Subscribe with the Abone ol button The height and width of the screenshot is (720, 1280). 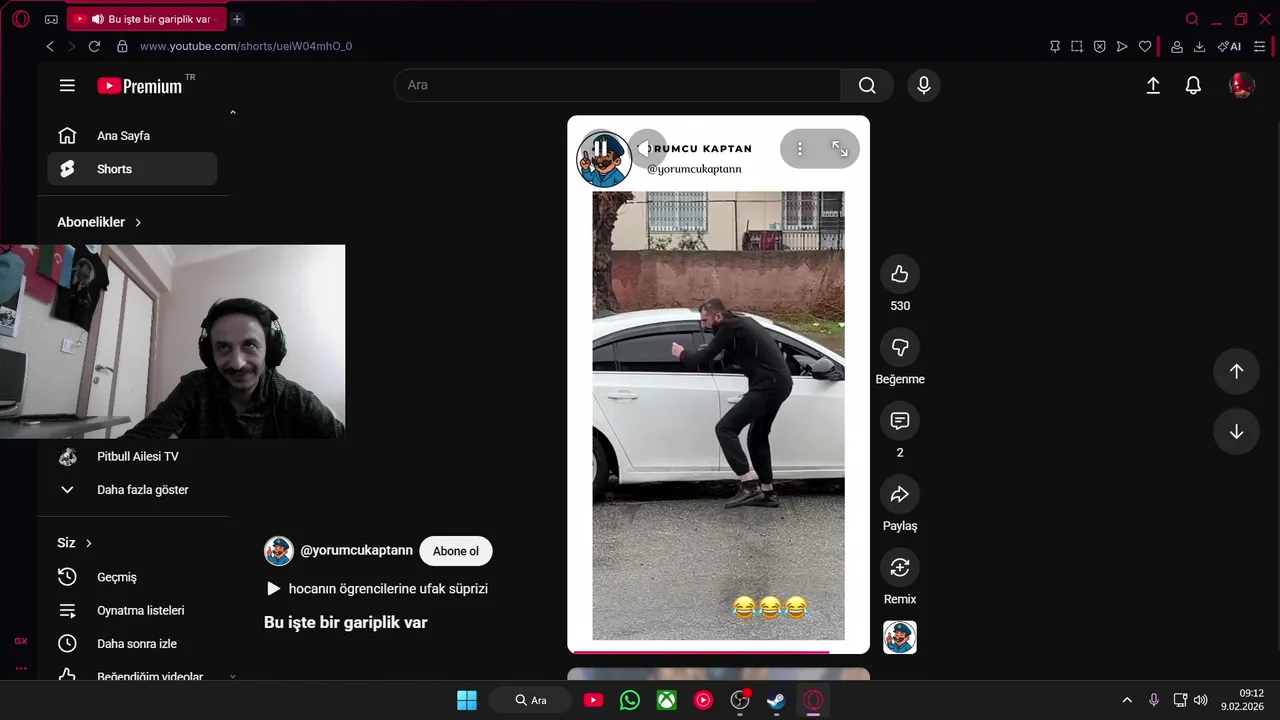[x=456, y=551]
